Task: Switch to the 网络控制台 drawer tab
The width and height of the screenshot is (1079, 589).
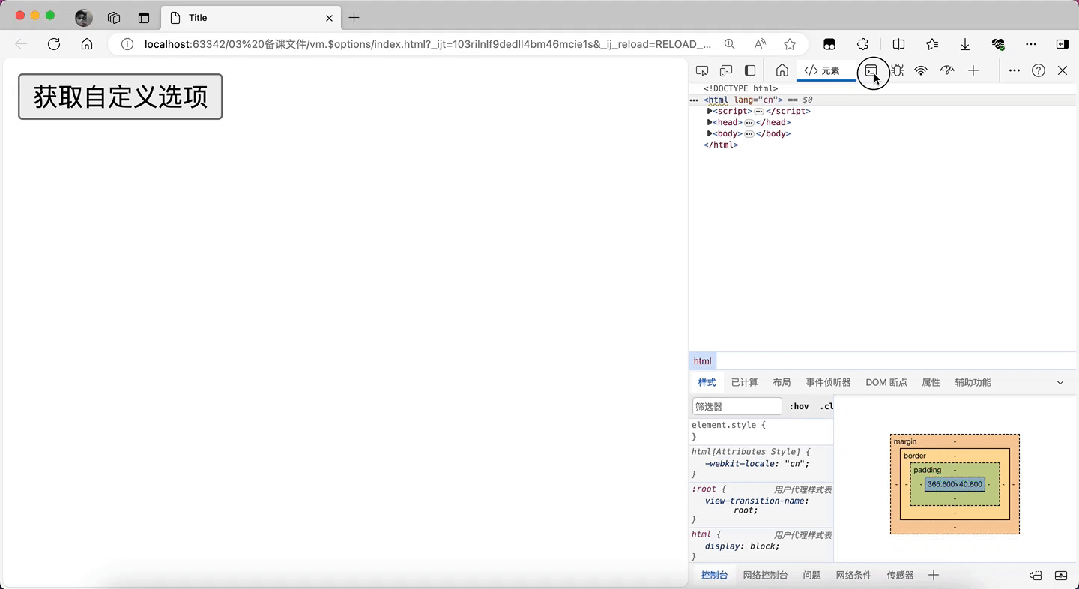Action: [x=765, y=575]
